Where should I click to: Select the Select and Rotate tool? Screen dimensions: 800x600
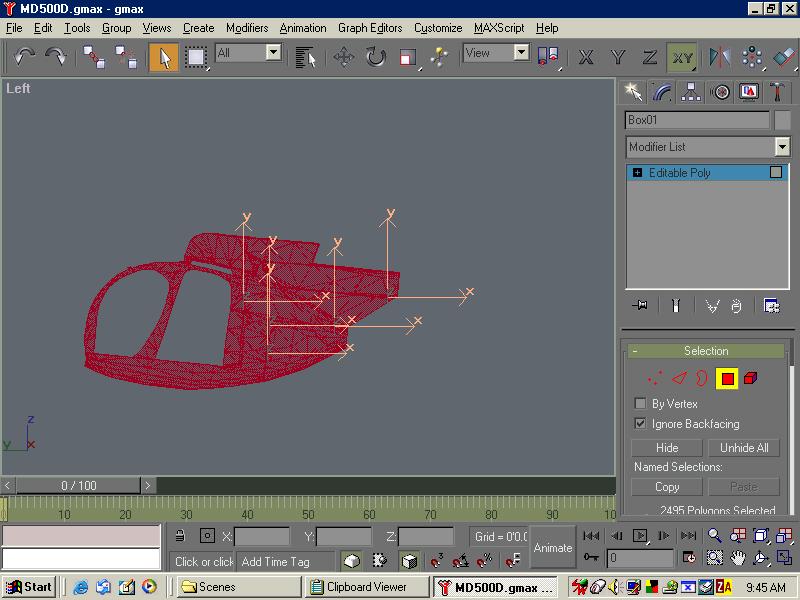[376, 57]
